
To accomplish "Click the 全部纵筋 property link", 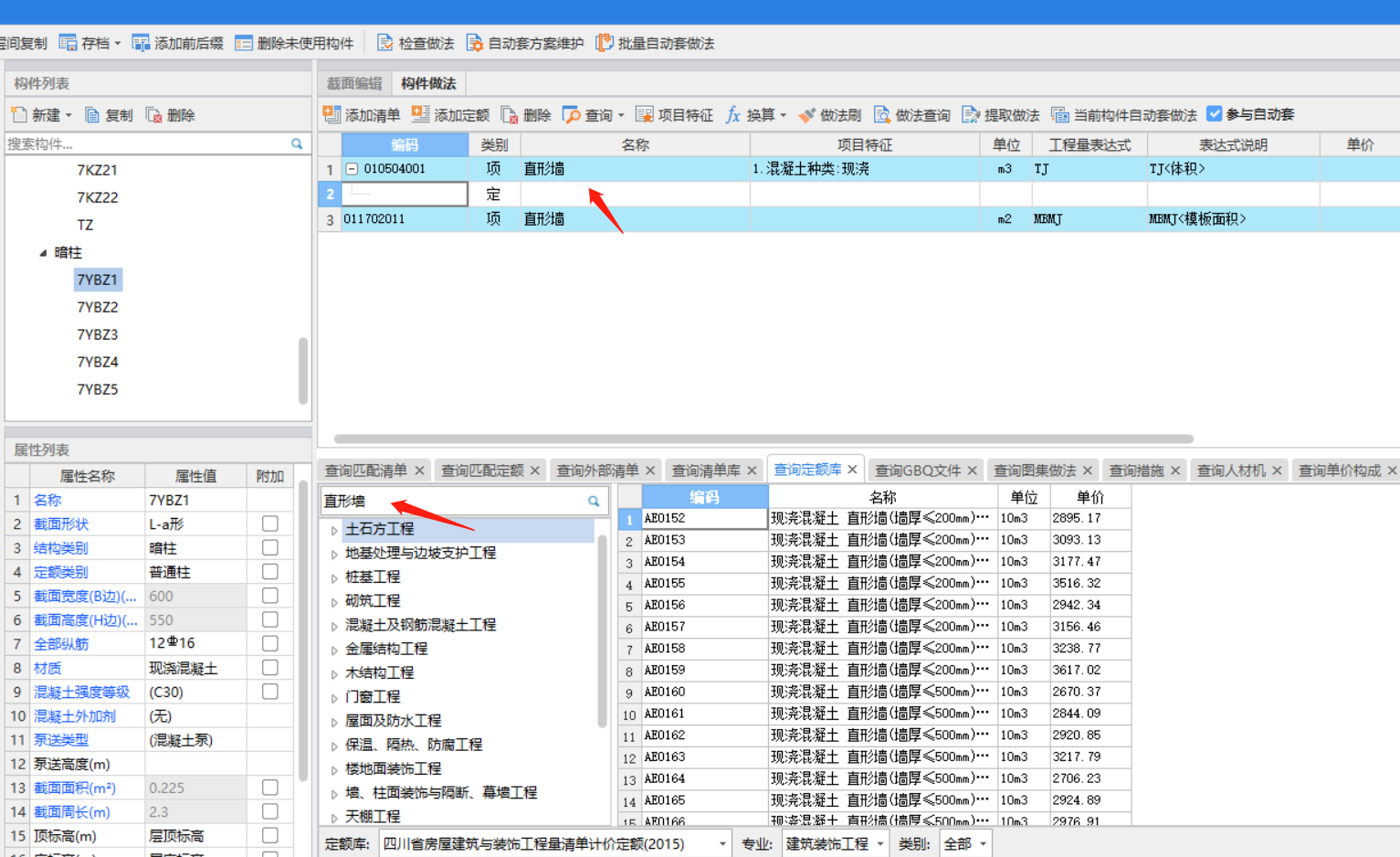I will [x=61, y=643].
